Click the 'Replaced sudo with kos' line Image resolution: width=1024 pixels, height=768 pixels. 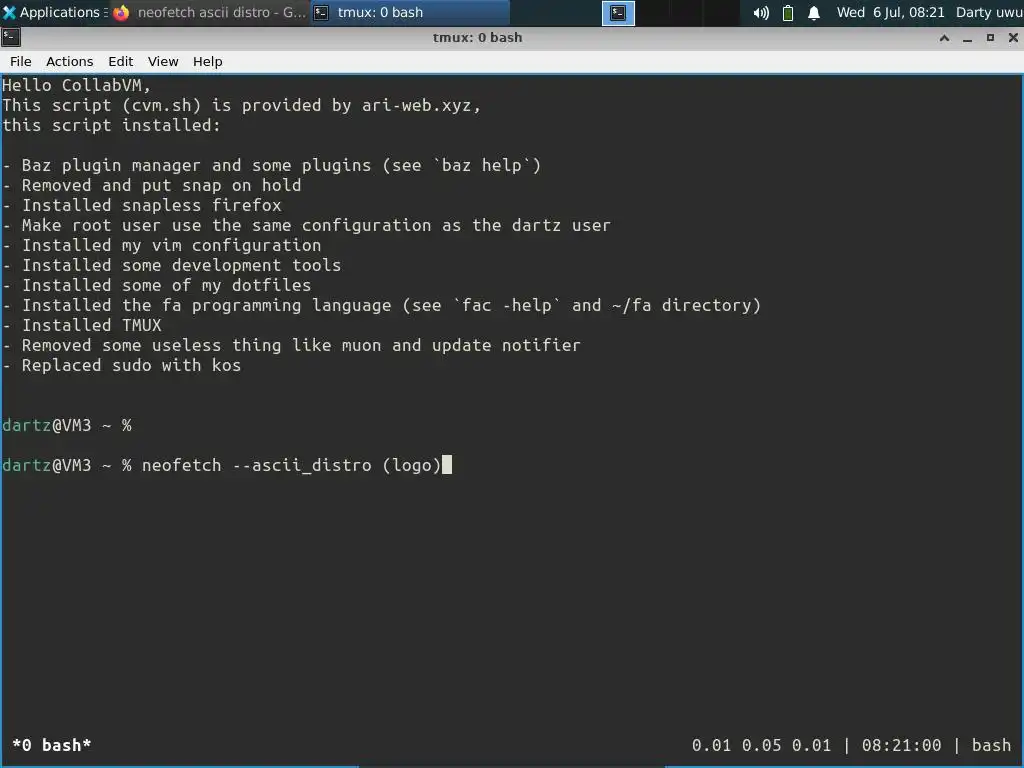click(121, 366)
